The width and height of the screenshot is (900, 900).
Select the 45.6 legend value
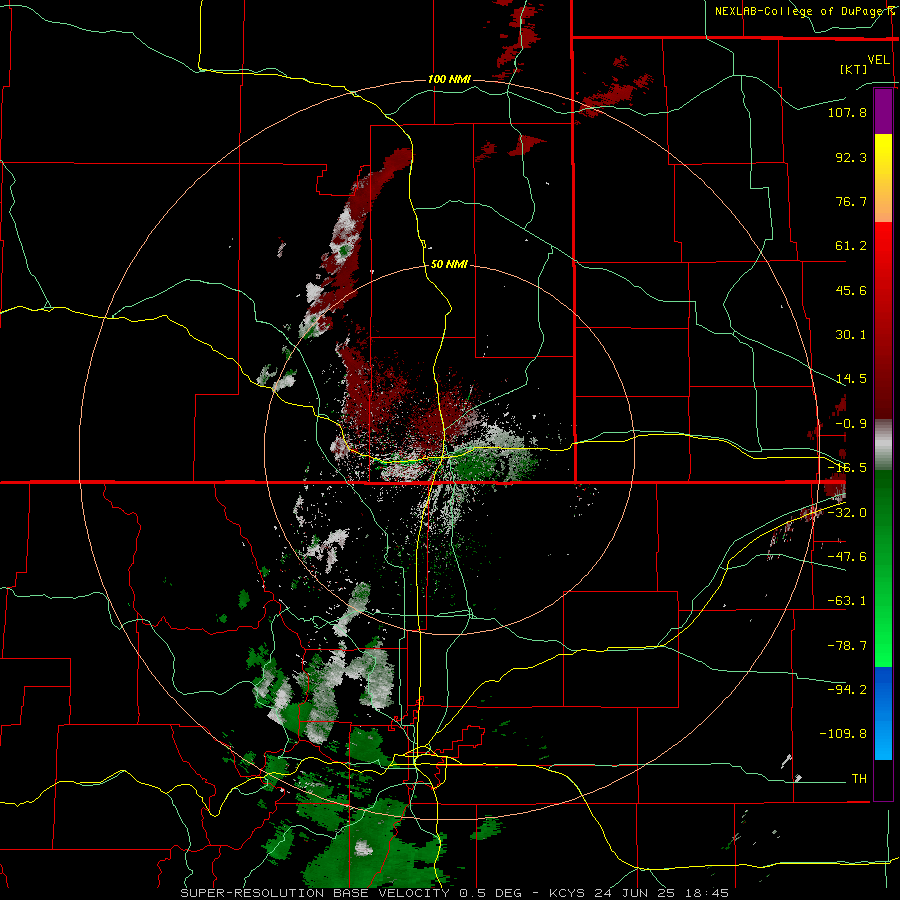pyautogui.click(x=851, y=290)
